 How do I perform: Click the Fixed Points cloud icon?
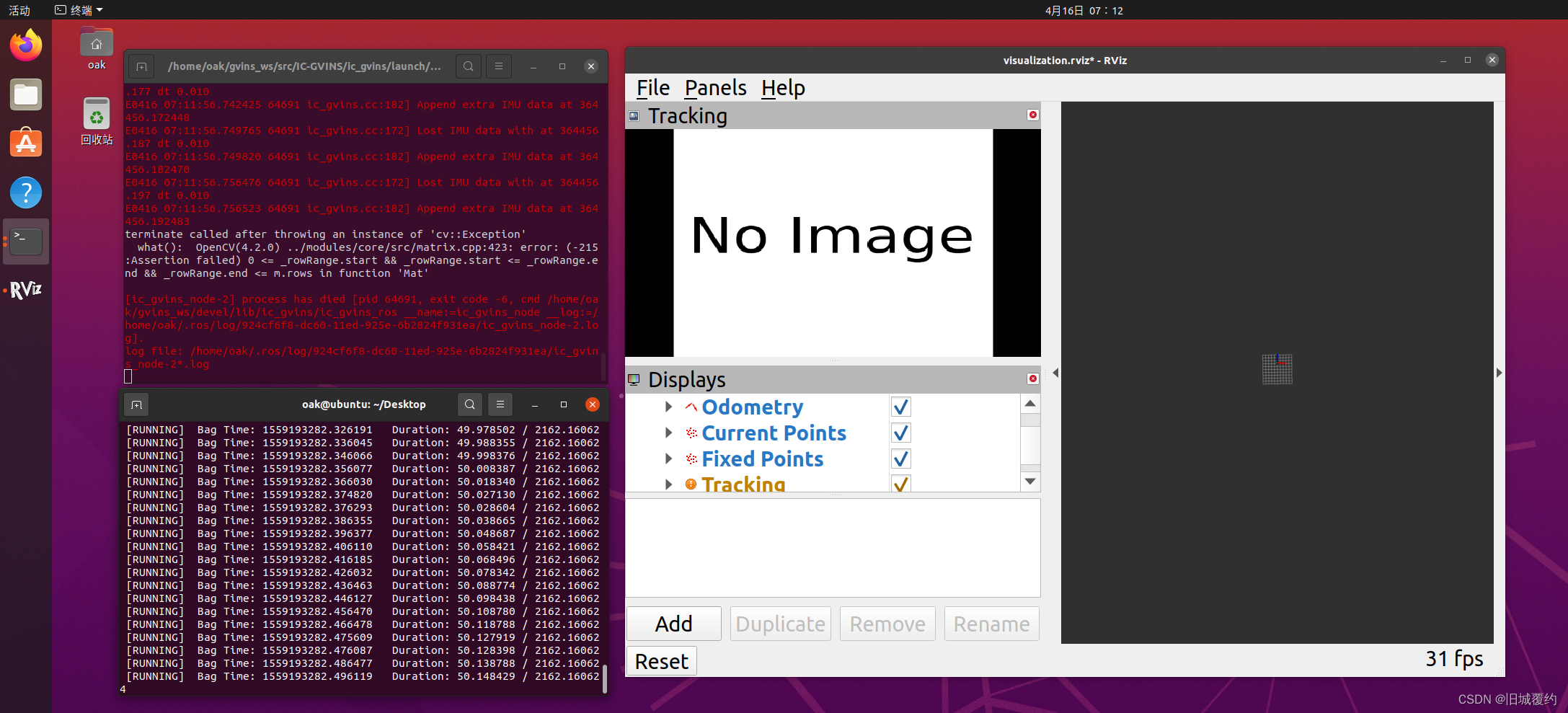(691, 459)
